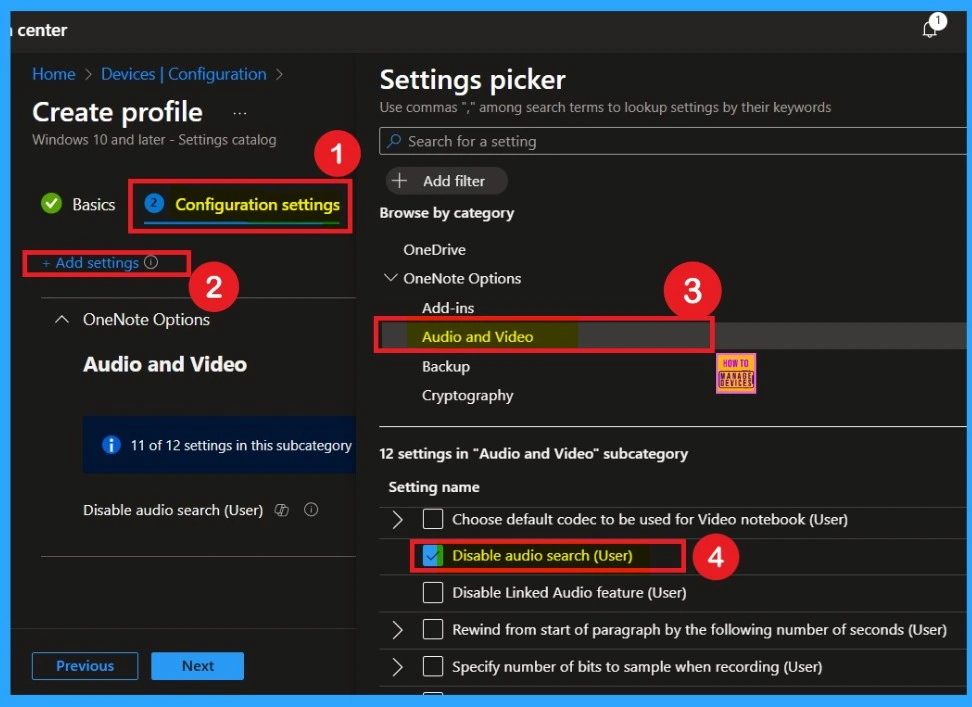Viewport: 972px width, 707px height.
Task: Click the search magnifier icon
Action: pos(394,141)
